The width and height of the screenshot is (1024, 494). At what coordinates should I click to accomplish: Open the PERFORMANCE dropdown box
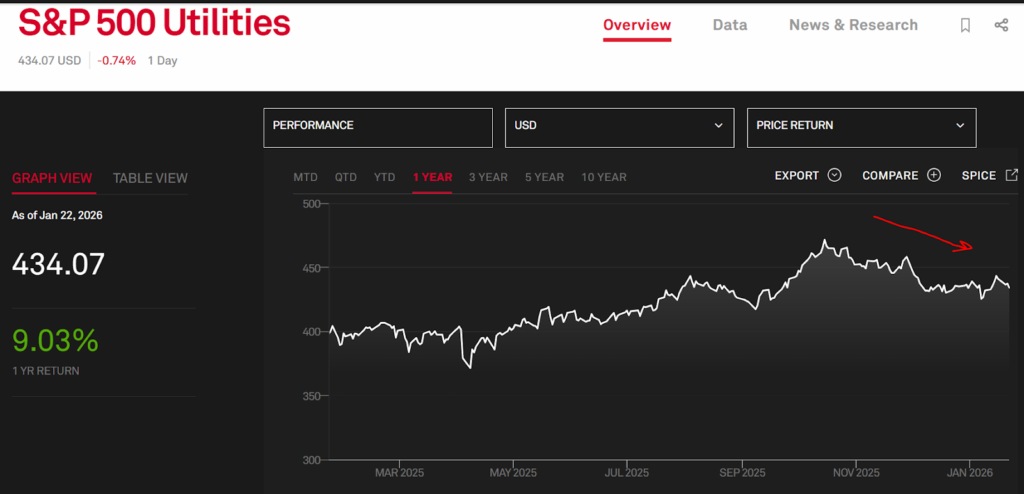coord(378,127)
